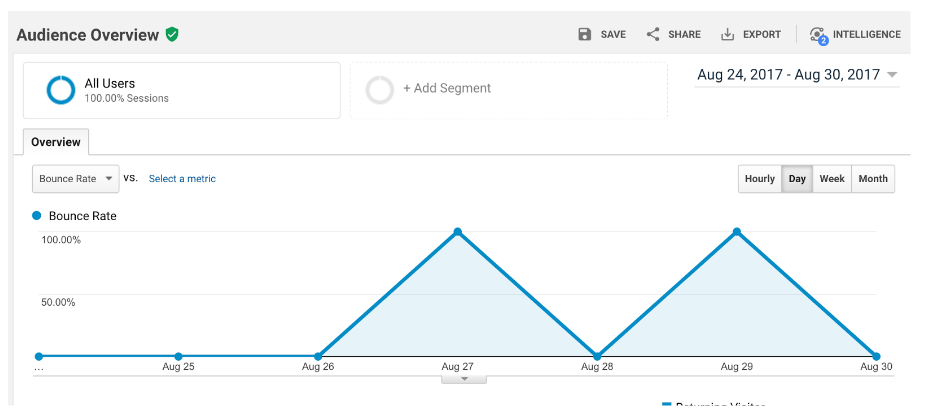
Task: Click the Export download icon
Action: 728,34
